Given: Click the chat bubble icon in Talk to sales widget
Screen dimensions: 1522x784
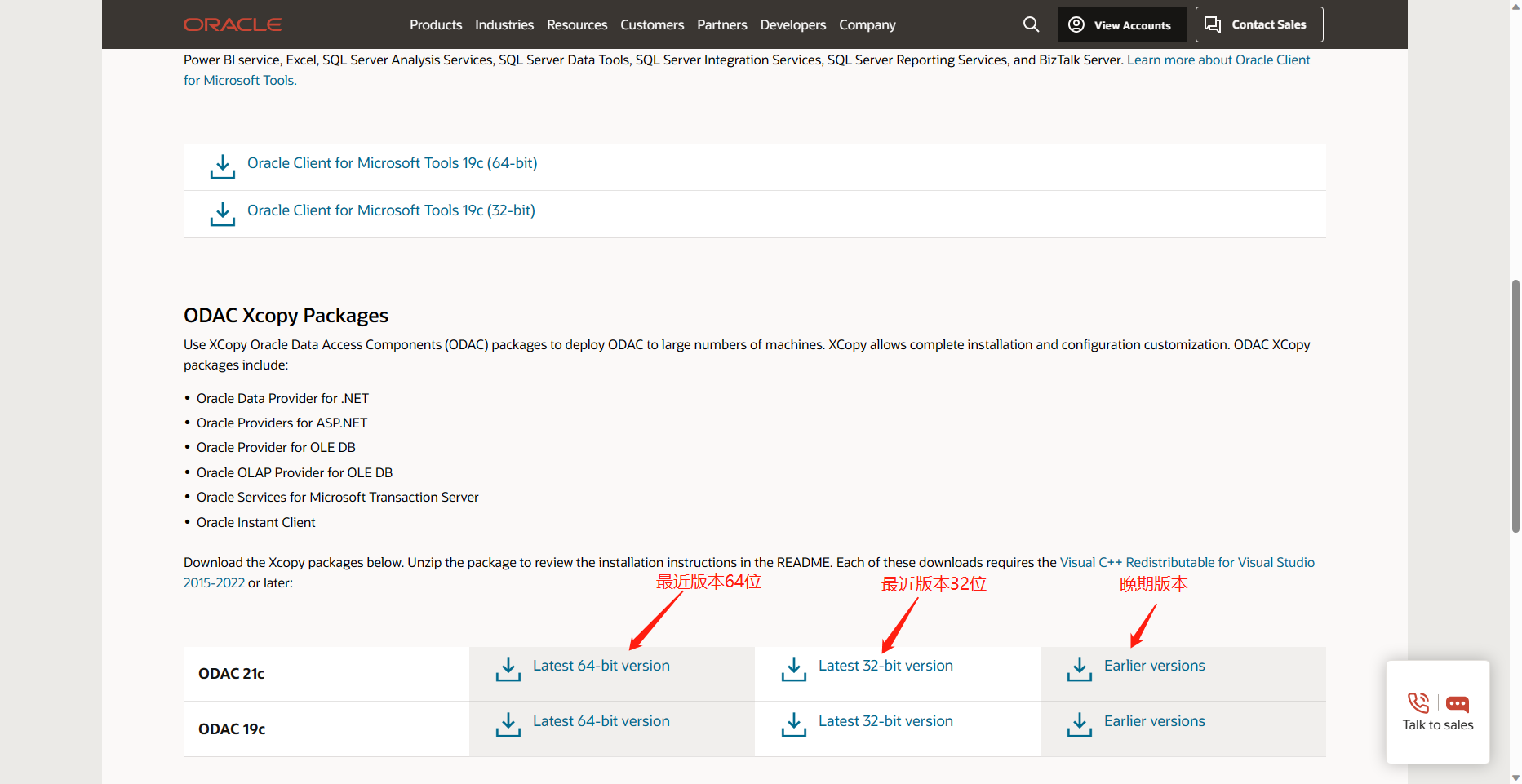Looking at the screenshot, I should click(x=1457, y=702).
